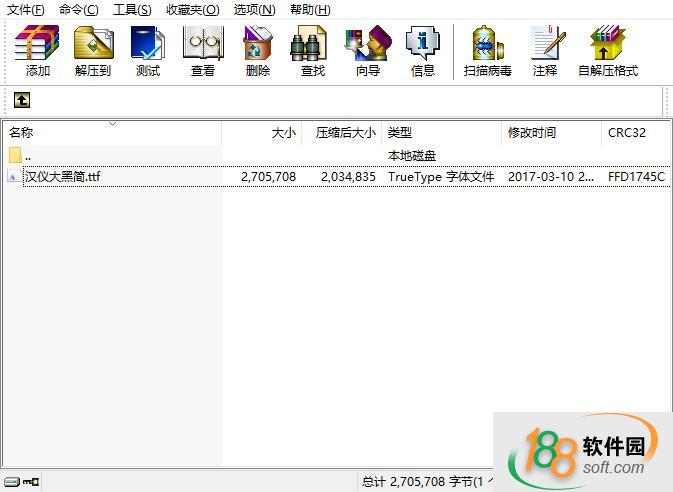Click the 添加 (Add) toolbar icon
Screen dimensions: 673x492
pos(38,51)
